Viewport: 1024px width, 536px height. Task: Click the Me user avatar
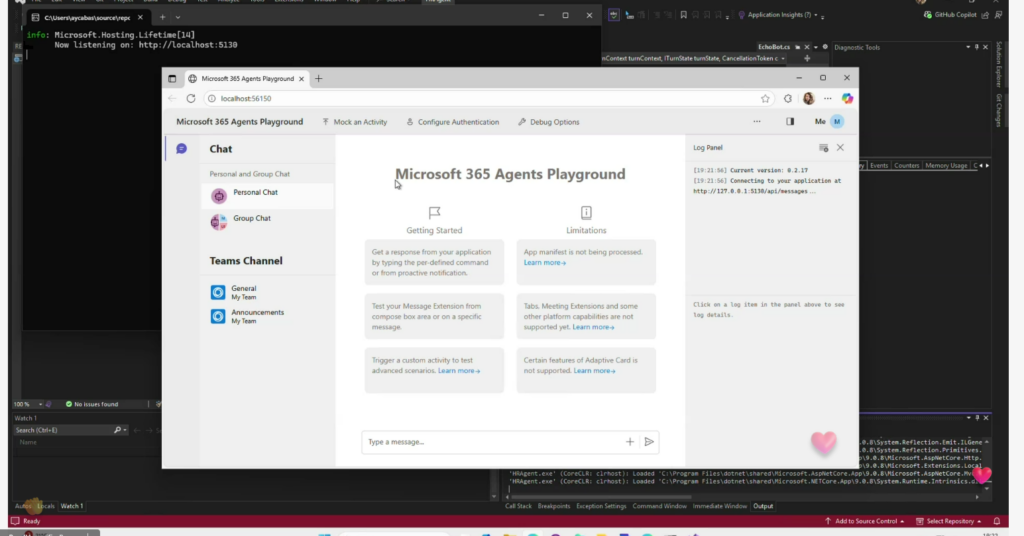coord(837,121)
